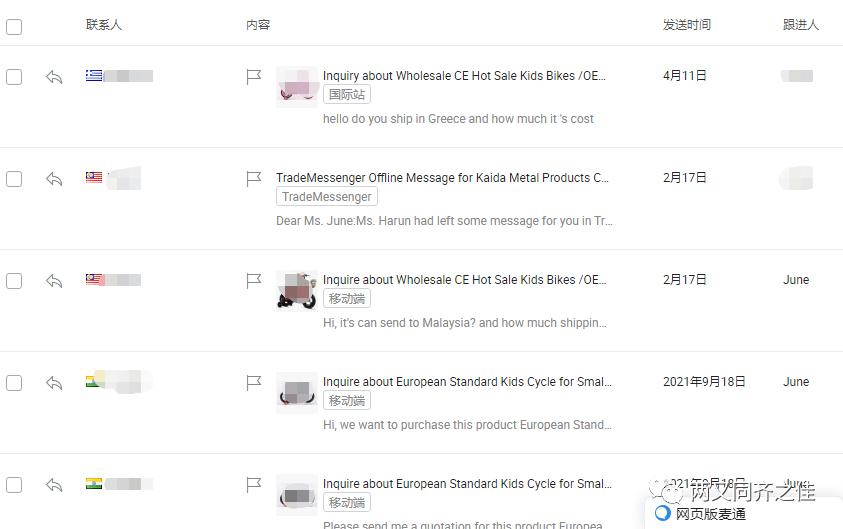Flag the Malaysia shipping inquiry
This screenshot has width=843, height=529.
coord(254,281)
